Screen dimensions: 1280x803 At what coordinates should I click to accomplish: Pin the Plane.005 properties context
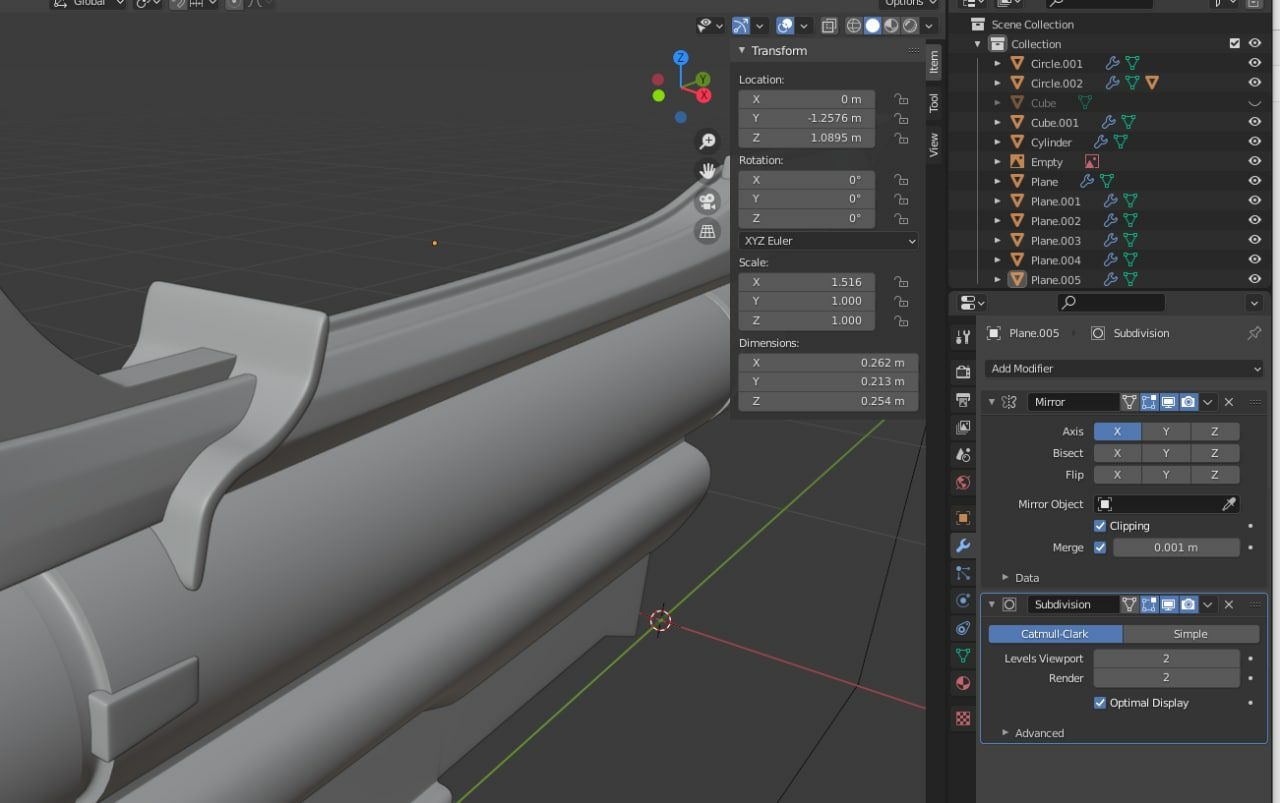(x=1254, y=333)
